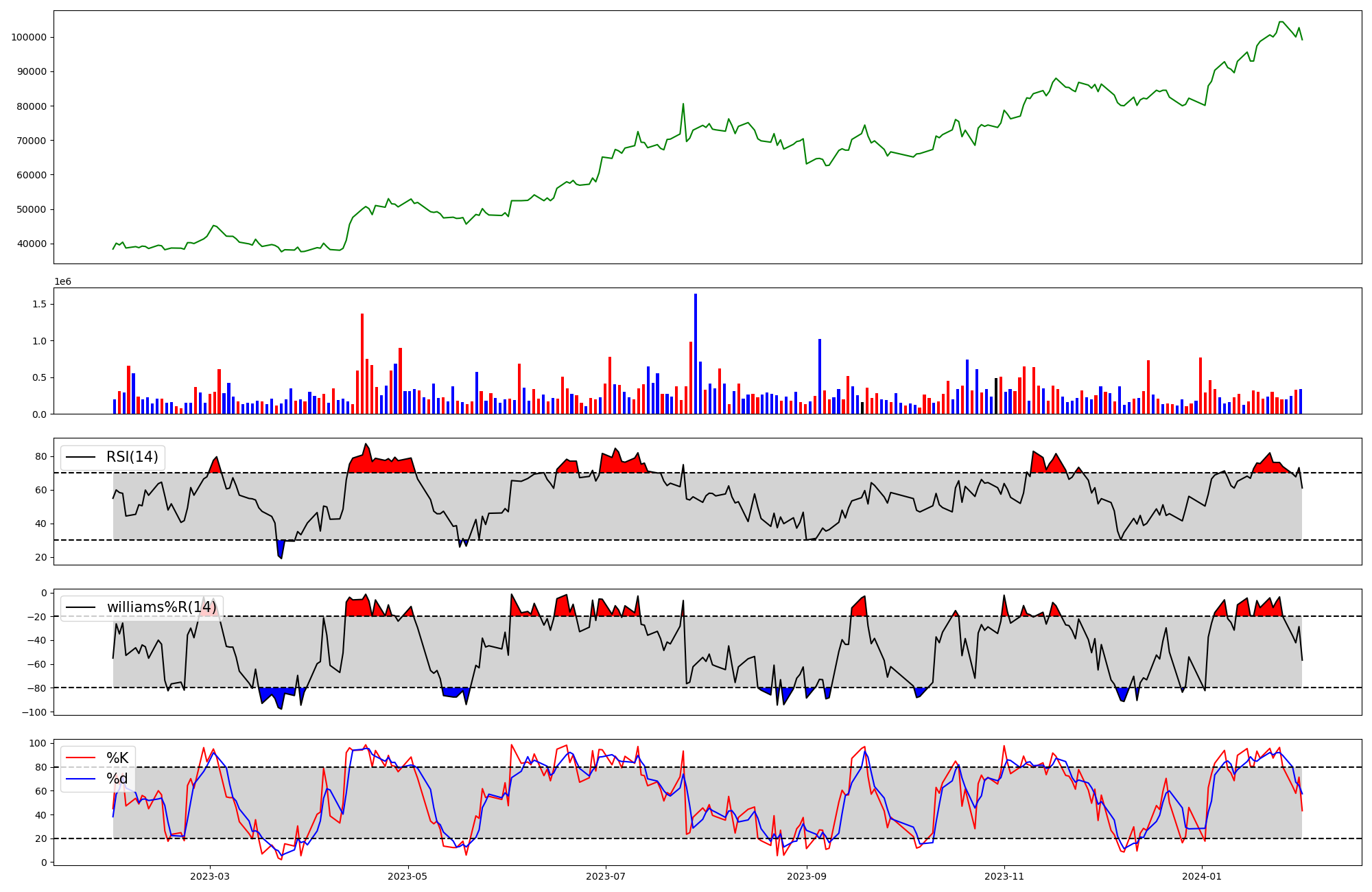Click the 1e6 volume scale label

[x=62, y=282]
